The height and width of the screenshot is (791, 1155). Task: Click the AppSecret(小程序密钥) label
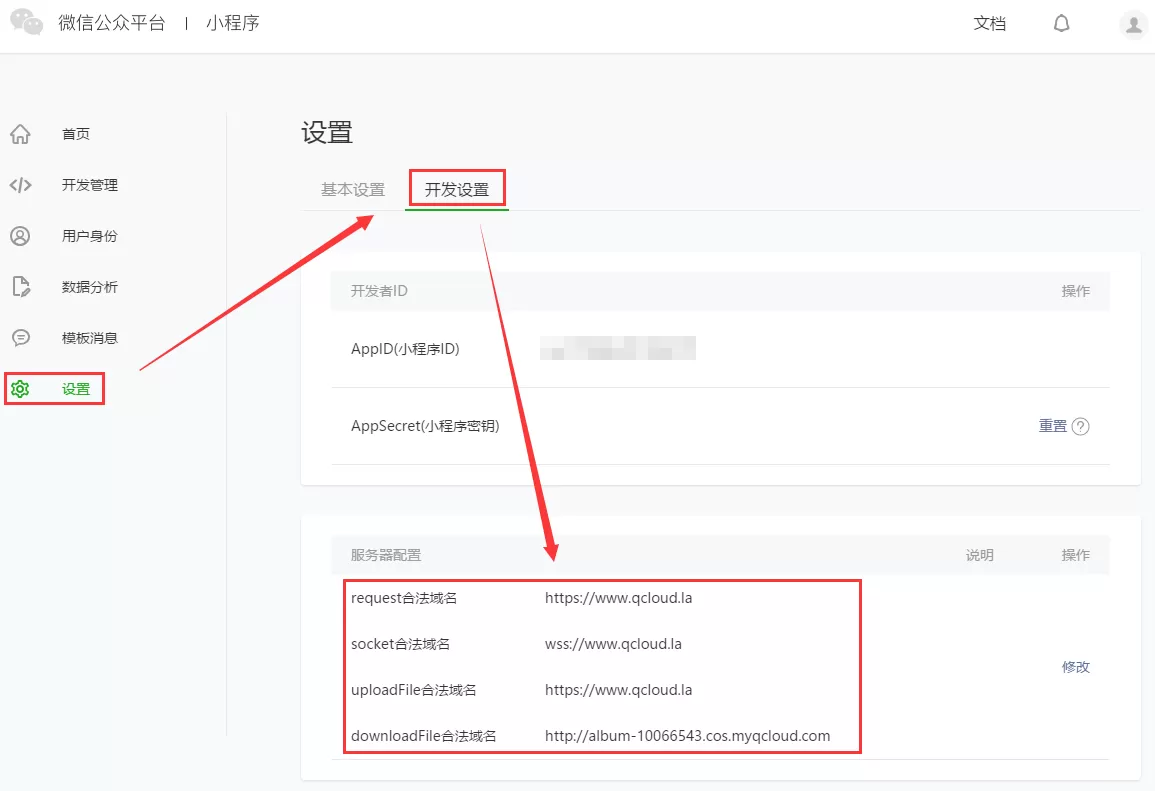(x=425, y=426)
